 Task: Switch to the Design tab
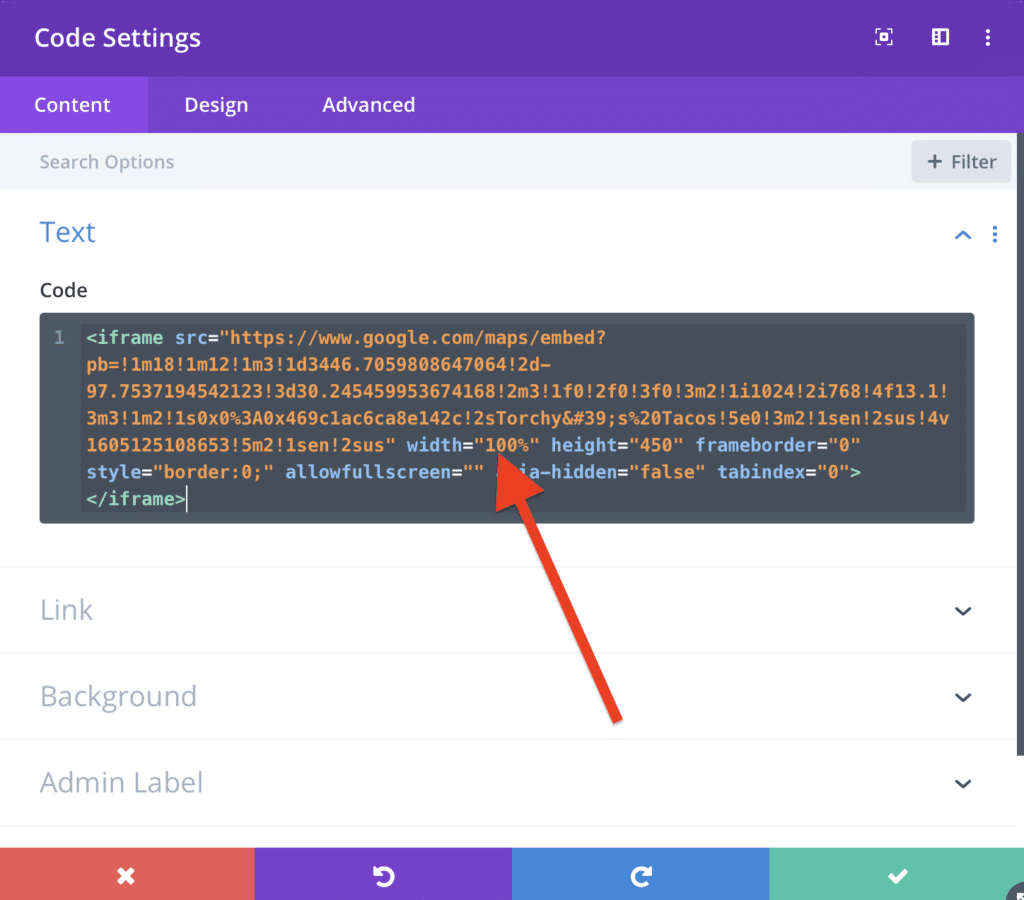[x=216, y=105]
